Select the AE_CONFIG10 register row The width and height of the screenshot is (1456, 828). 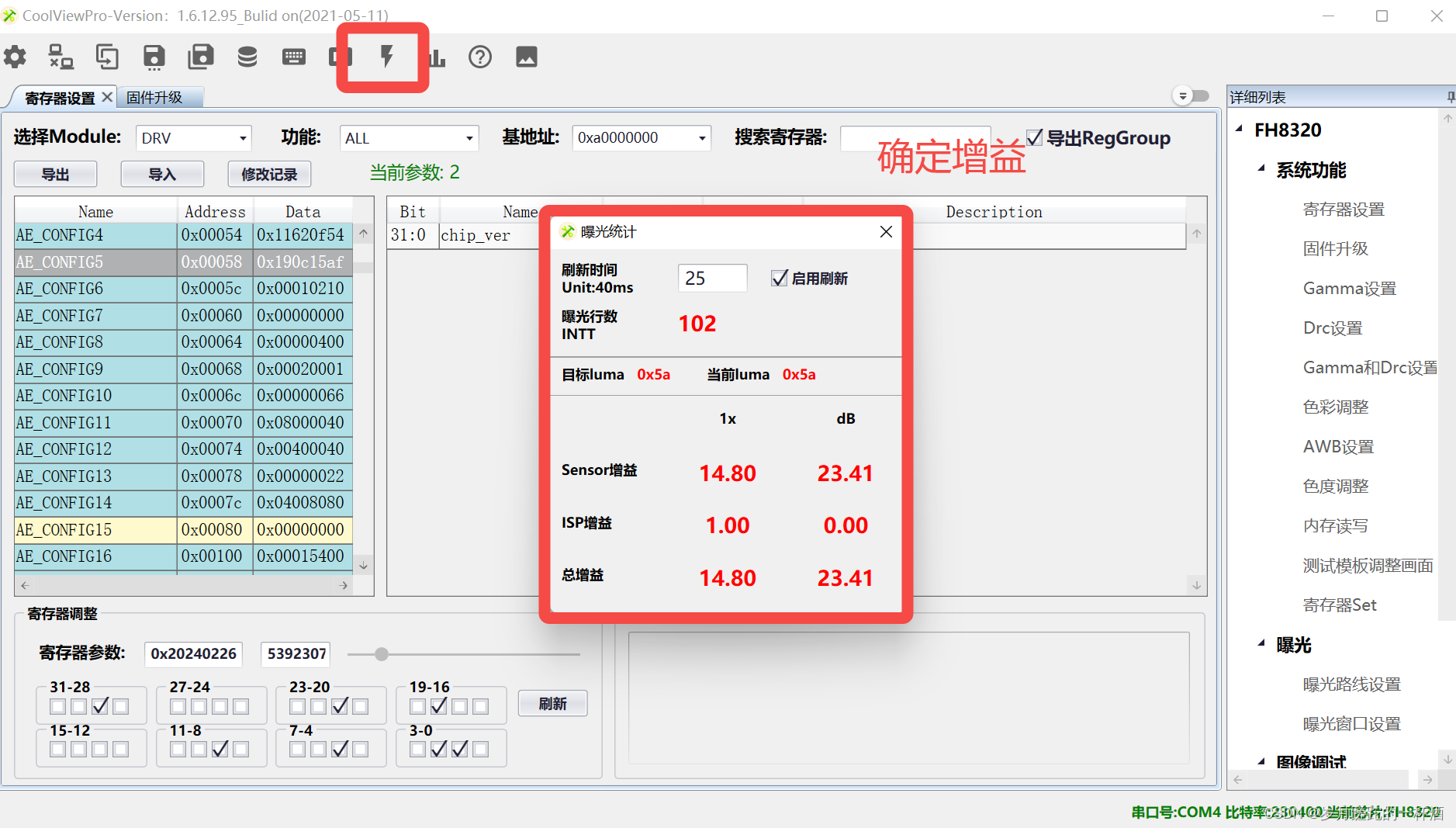click(x=184, y=396)
